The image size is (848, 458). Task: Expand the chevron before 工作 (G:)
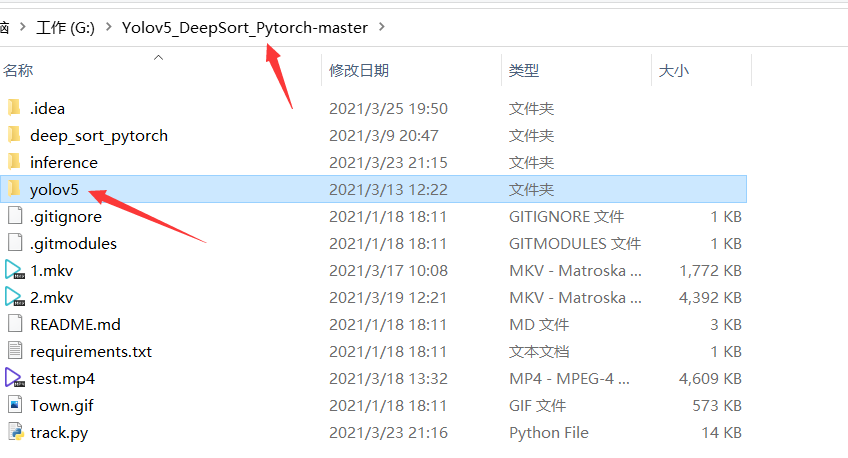(23, 26)
